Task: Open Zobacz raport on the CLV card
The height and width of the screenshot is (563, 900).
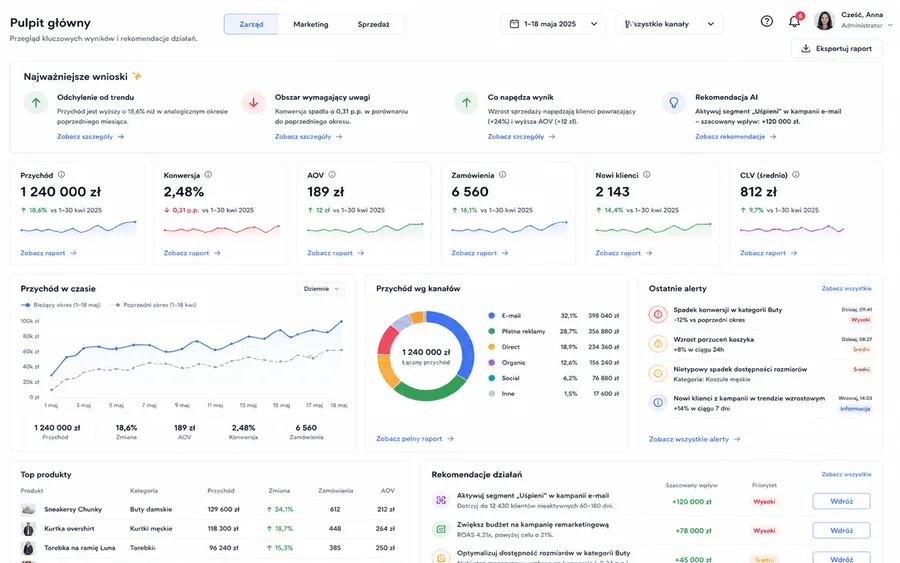Action: tap(768, 253)
